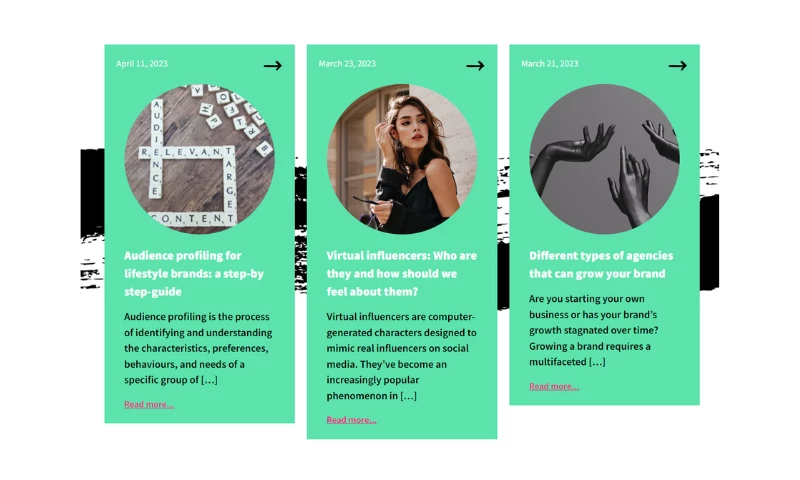Click Read more under Virtual influencers excerpt

click(352, 420)
